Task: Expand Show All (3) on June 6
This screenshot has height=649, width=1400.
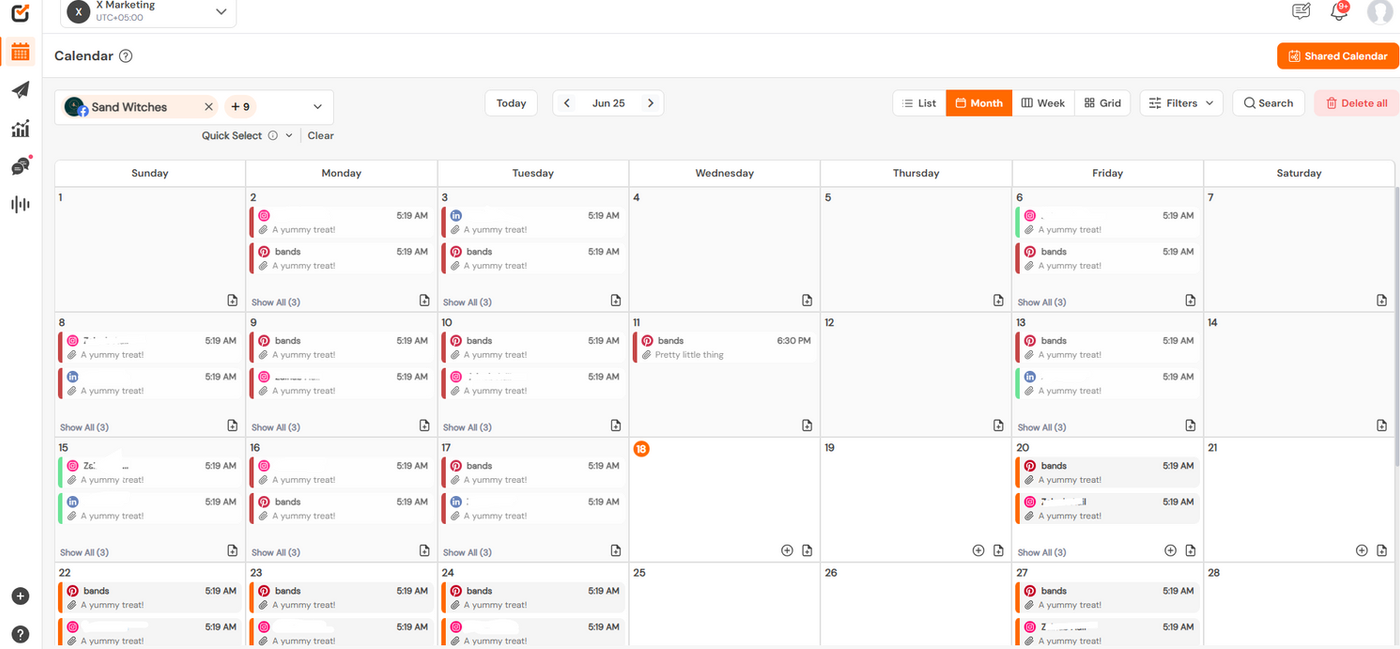Action: [x=1042, y=302]
